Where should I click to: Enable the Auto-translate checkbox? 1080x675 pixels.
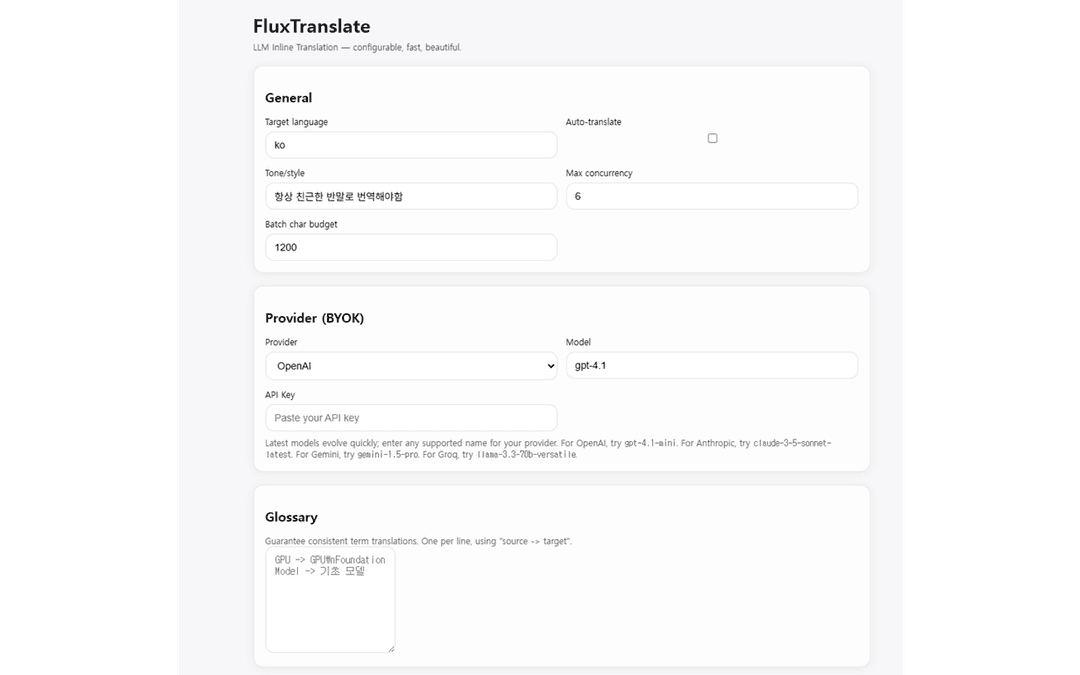point(712,138)
